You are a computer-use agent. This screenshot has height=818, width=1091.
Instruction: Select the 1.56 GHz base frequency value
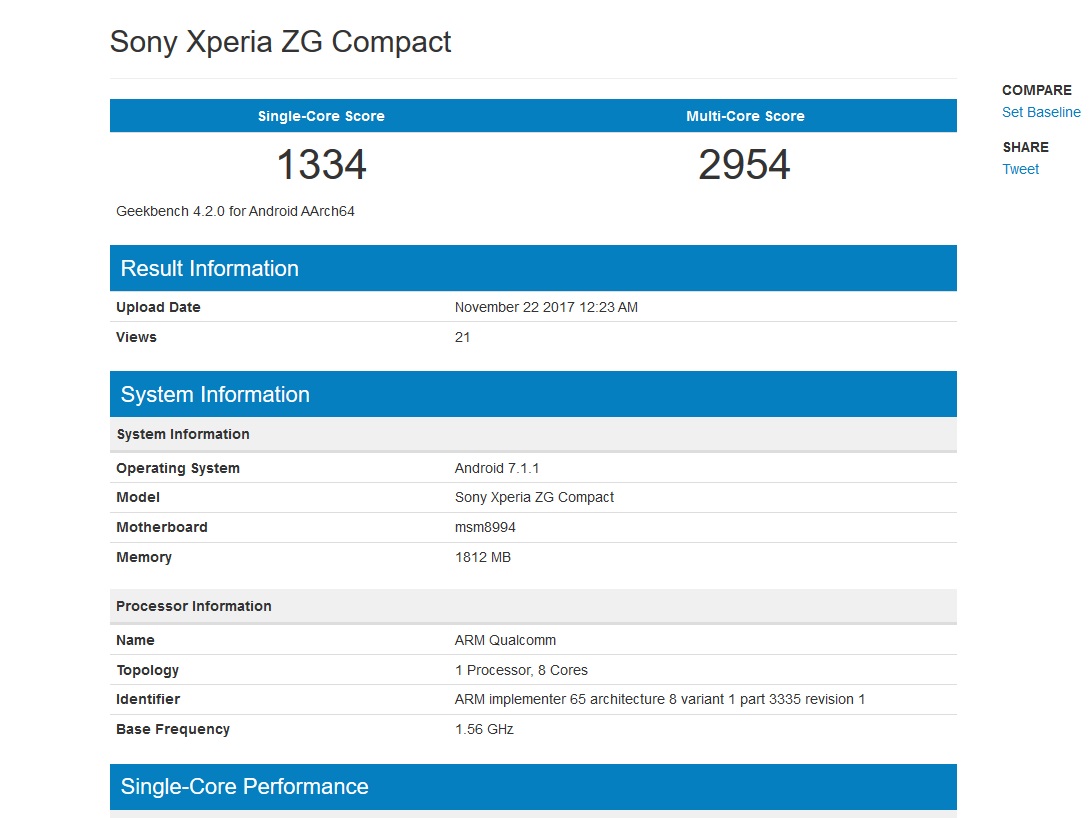(484, 729)
